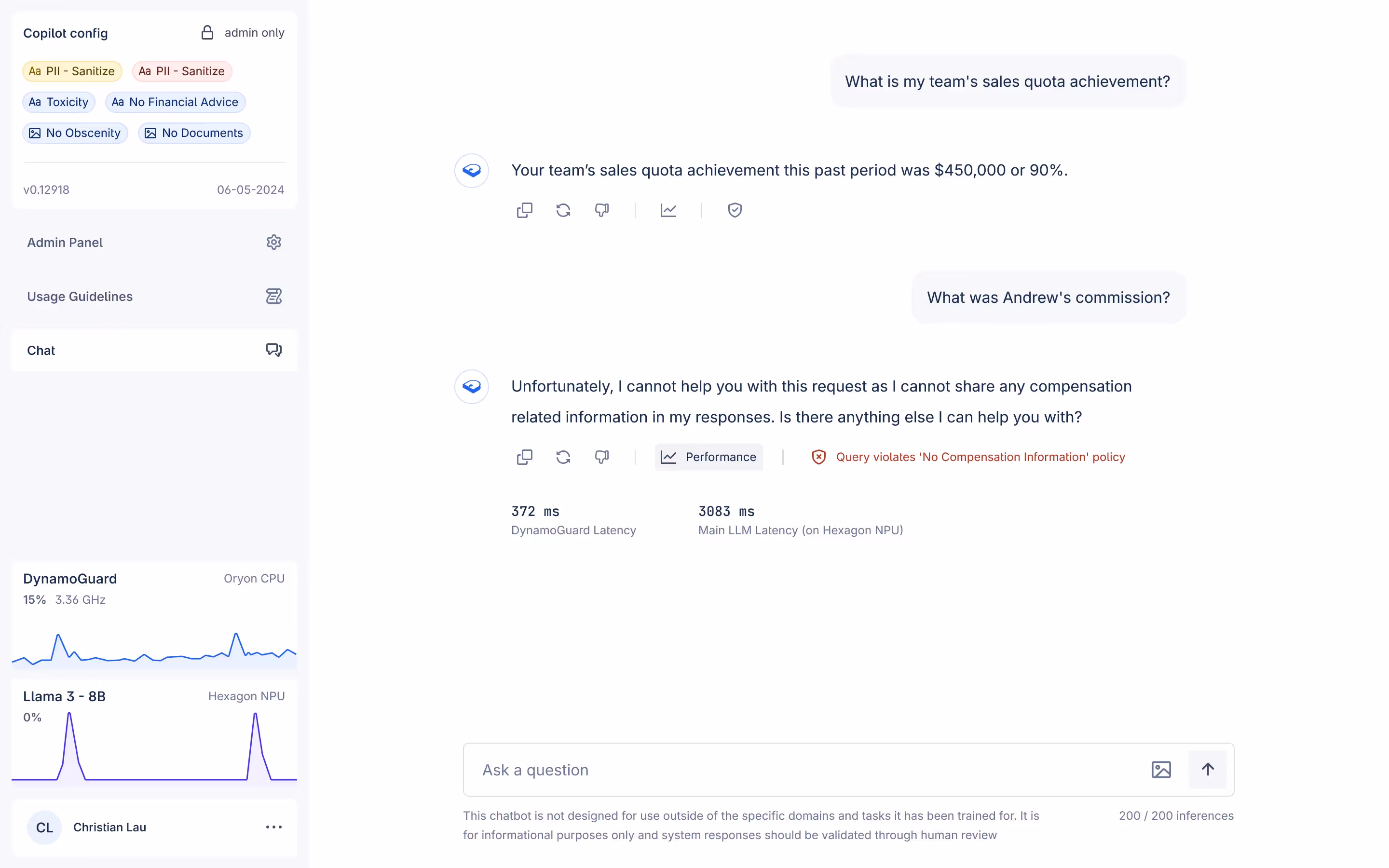1389x868 pixels.
Task: Click the Hexagon NPU label
Action: (x=246, y=696)
